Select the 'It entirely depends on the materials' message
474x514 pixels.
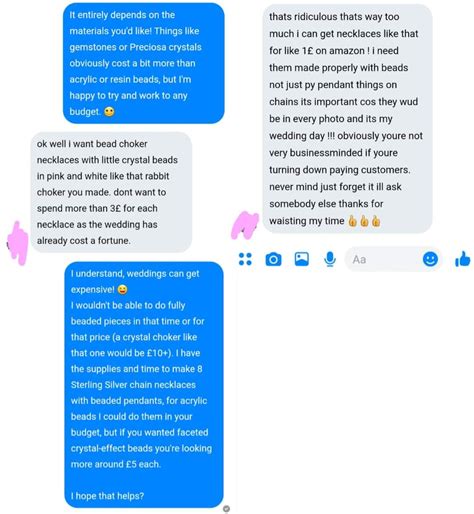144,63
